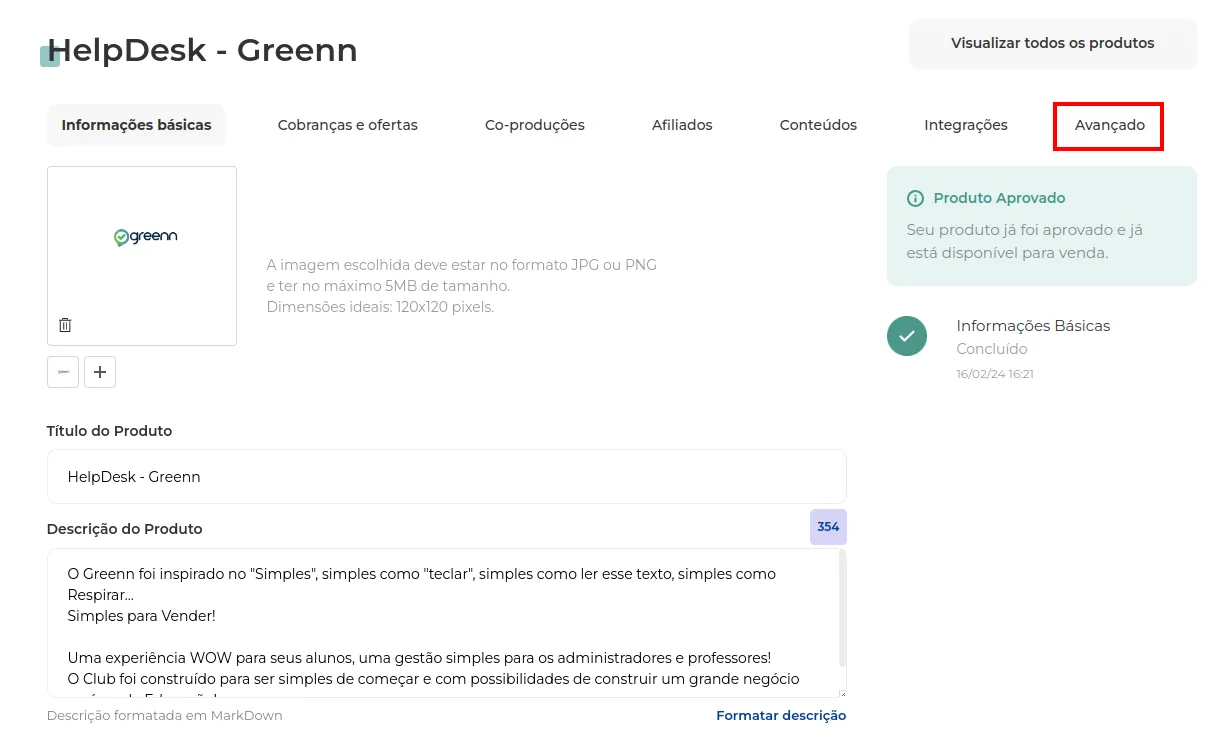Switch to the Avançado tab

point(1110,125)
